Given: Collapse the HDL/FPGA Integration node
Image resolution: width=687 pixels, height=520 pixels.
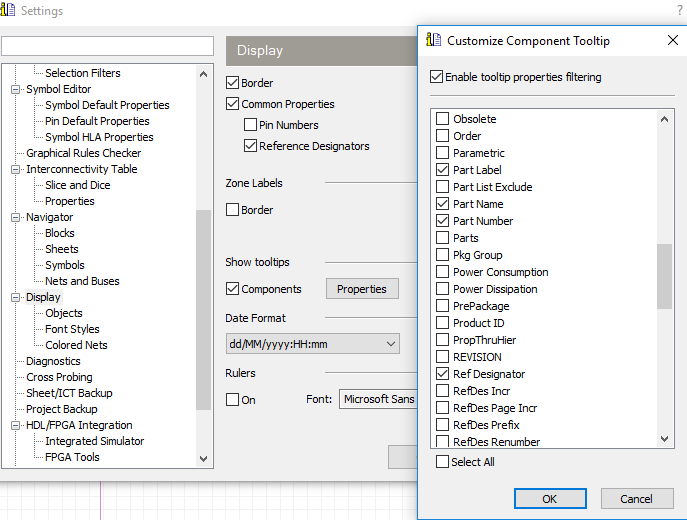Looking at the screenshot, I should [x=15, y=425].
